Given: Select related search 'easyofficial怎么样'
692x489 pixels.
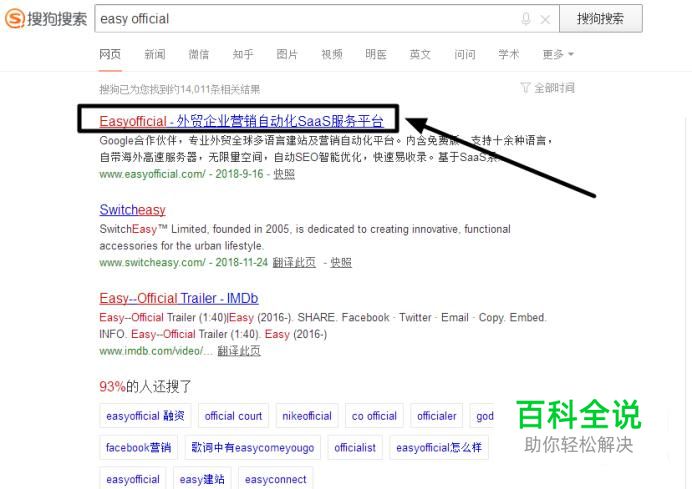Looking at the screenshot, I should pyautogui.click(x=439, y=448).
